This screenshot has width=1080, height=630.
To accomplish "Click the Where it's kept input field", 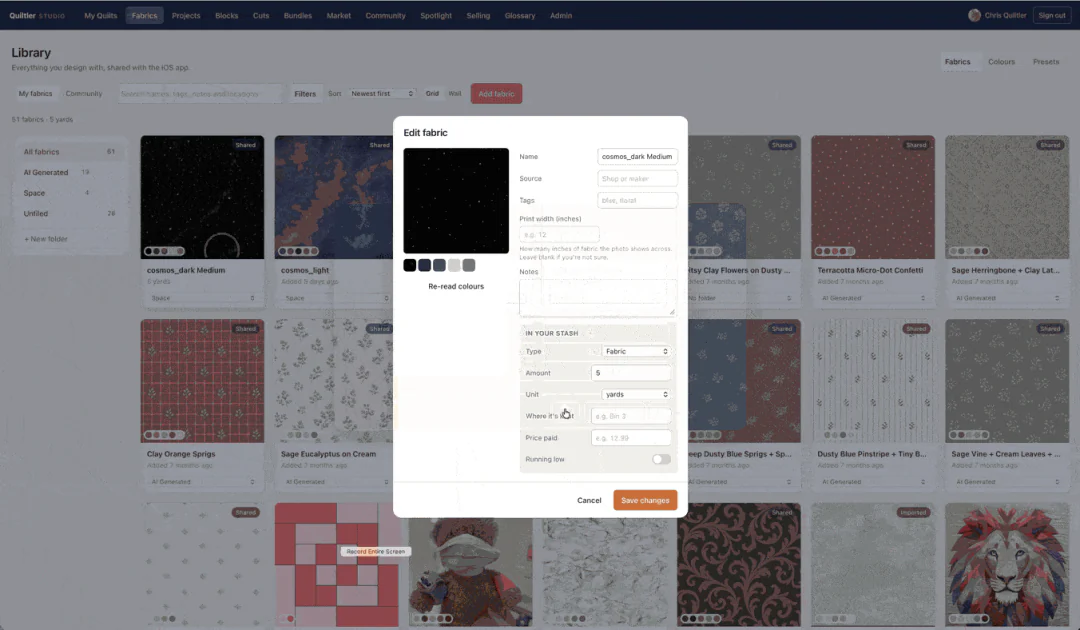I will (631, 416).
